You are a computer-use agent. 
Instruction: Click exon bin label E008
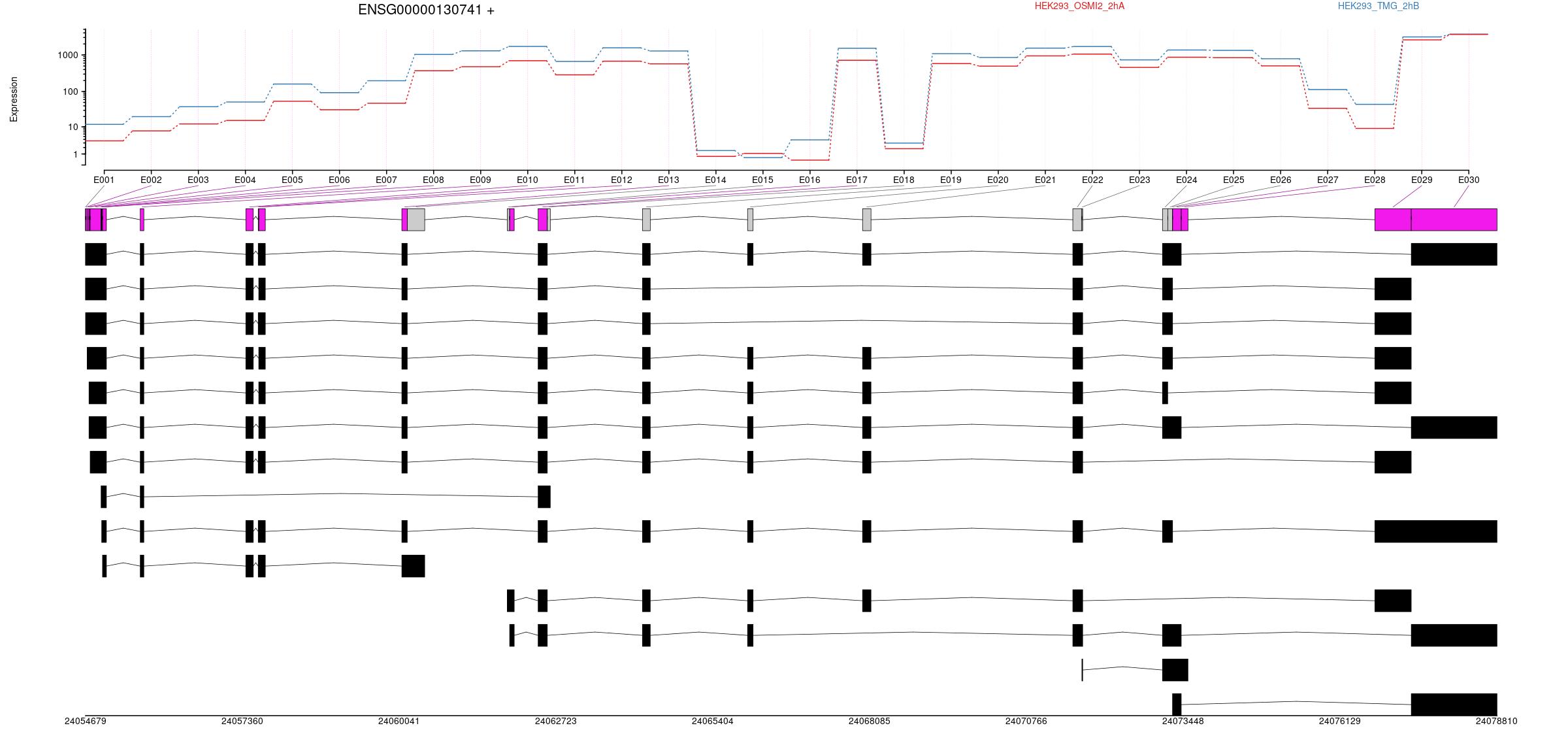(433, 180)
